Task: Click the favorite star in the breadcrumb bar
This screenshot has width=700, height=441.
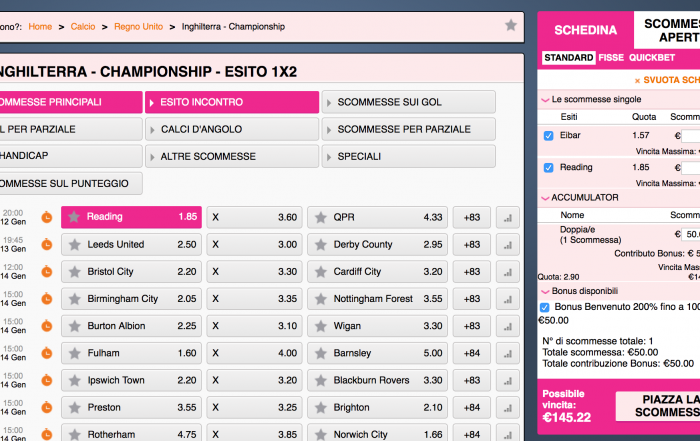Action: (x=511, y=25)
